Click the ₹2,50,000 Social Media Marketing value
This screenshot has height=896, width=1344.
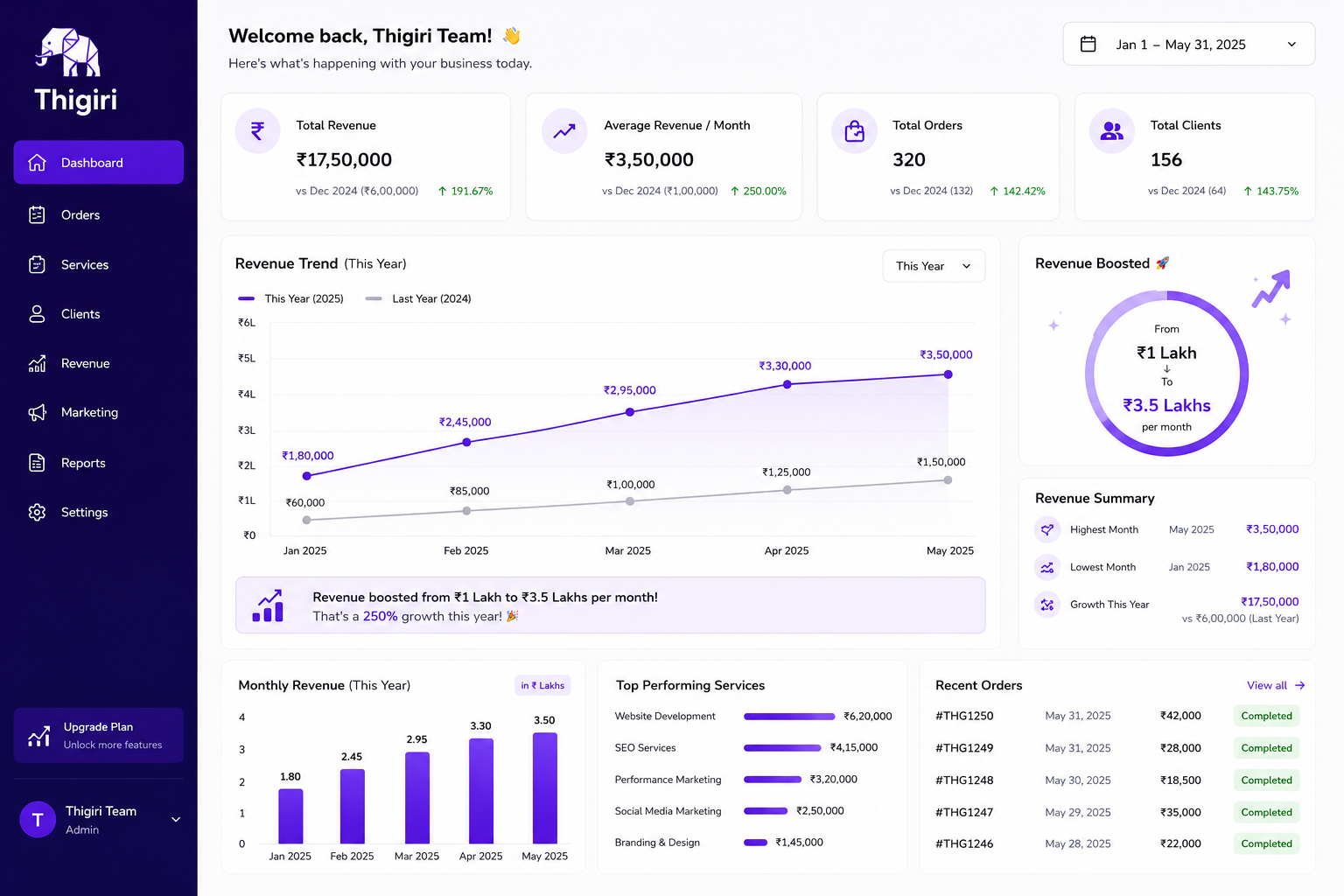820,811
